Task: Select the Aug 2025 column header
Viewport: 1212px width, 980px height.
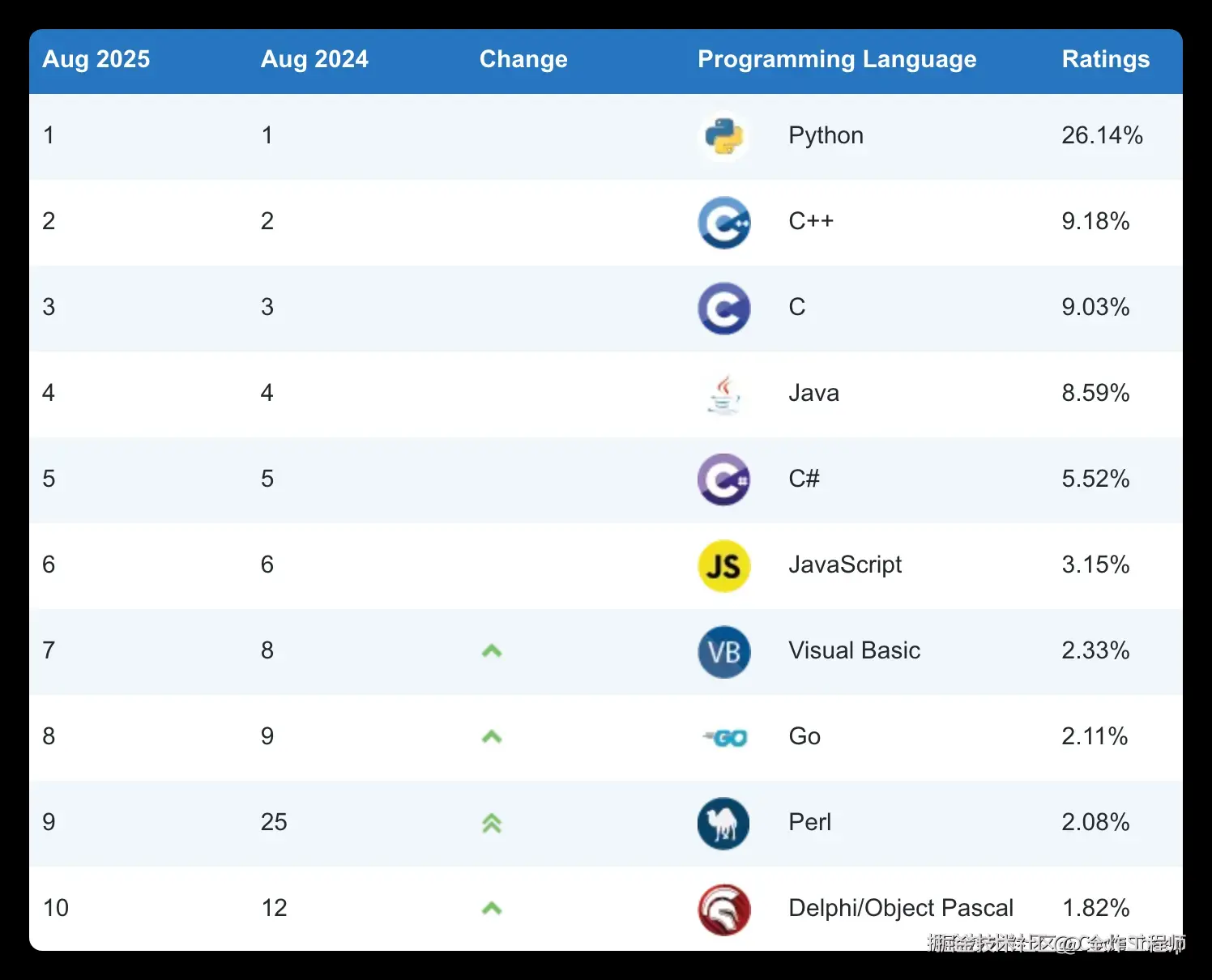Action: [x=96, y=59]
